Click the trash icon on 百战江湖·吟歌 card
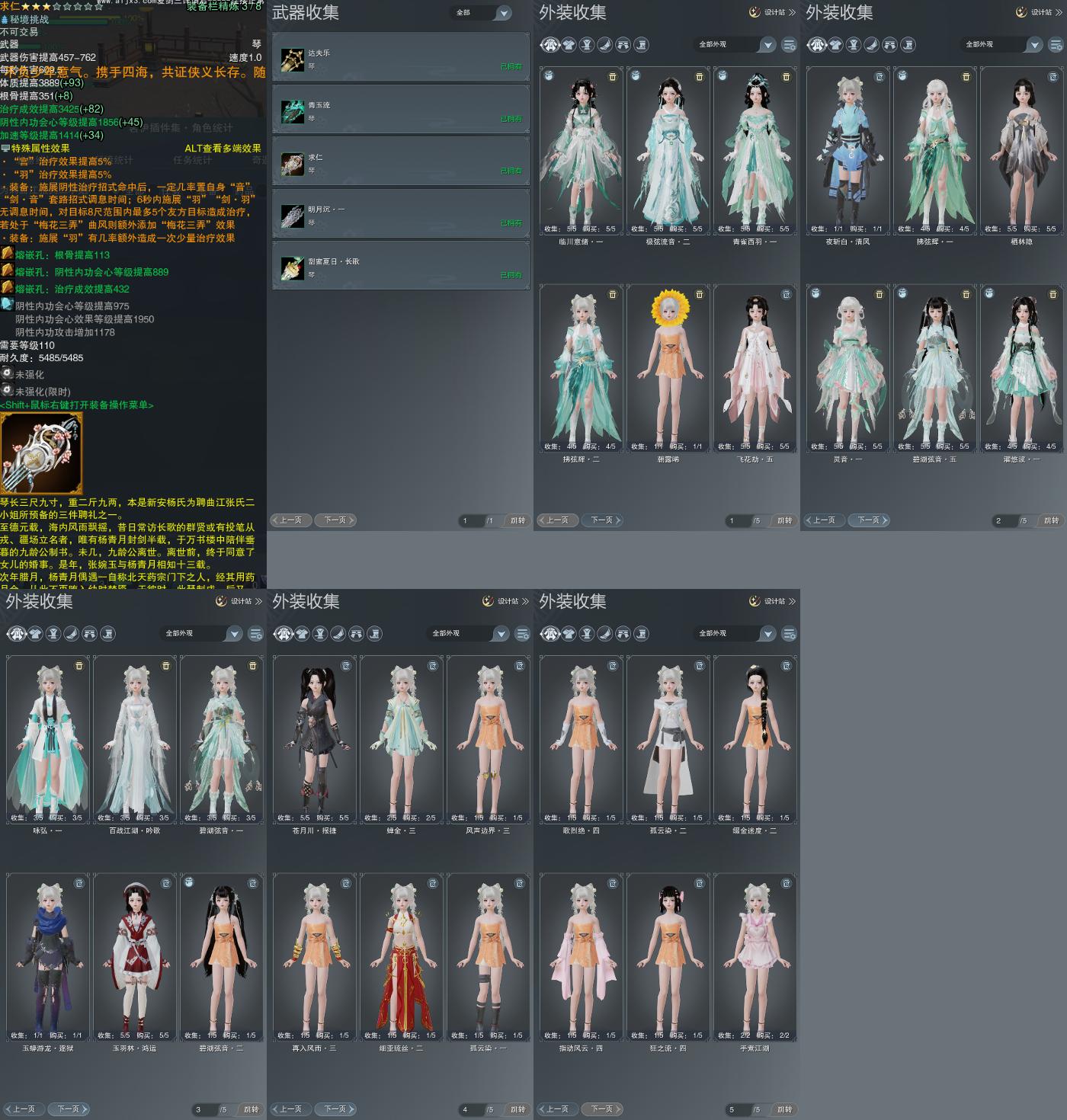1067x1120 pixels. (166, 666)
